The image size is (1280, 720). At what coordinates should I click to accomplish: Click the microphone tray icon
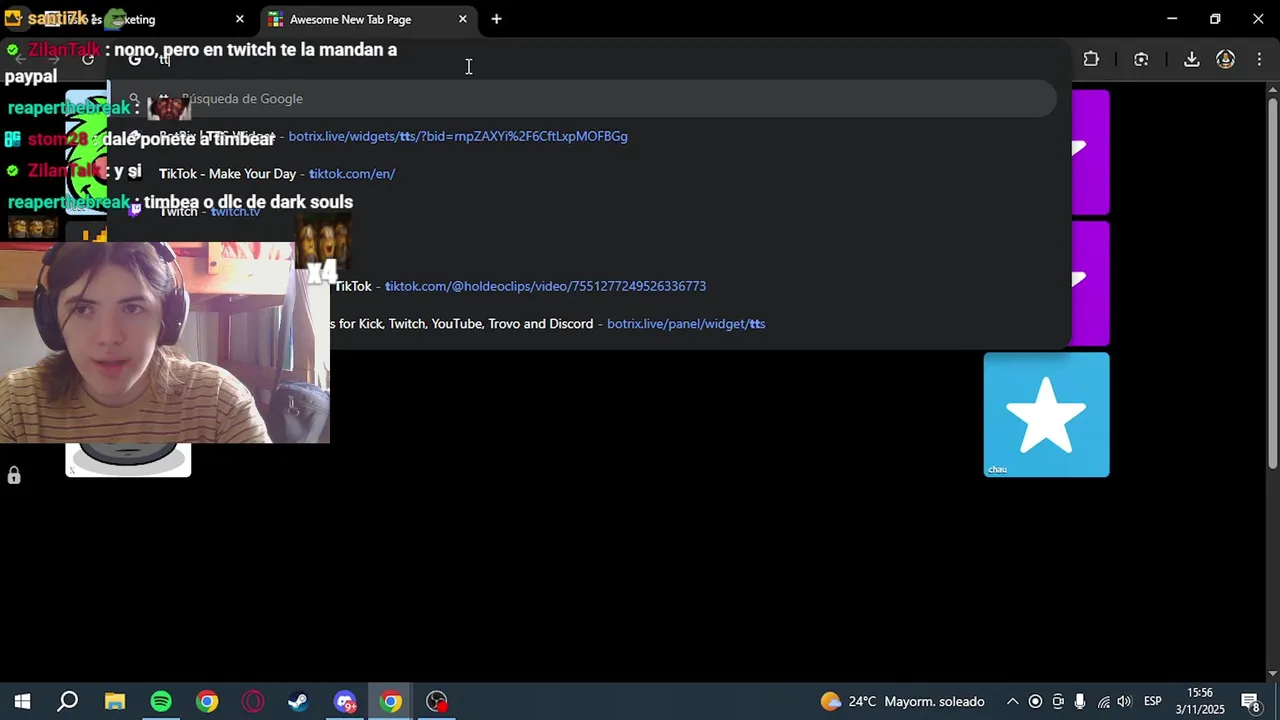click(x=1081, y=702)
